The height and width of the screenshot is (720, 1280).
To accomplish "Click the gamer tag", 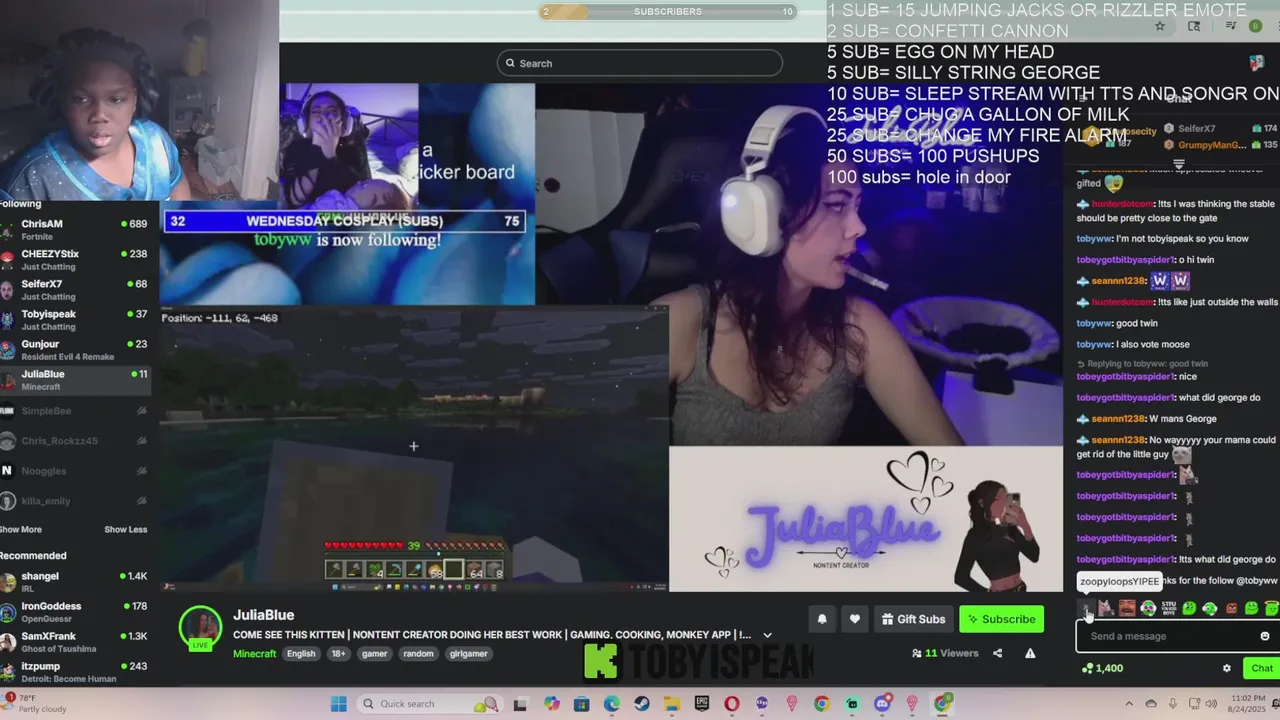I will click(x=375, y=654).
